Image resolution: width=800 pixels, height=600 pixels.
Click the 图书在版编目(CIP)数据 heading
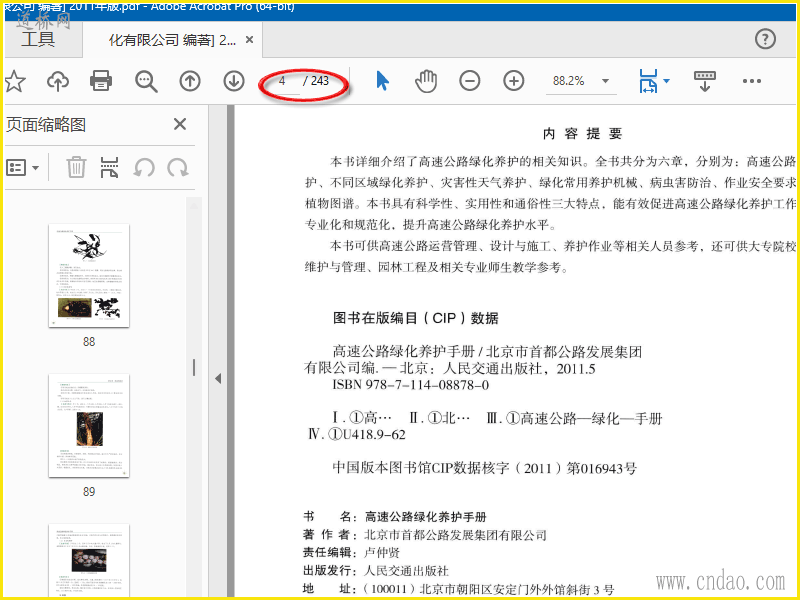415,318
